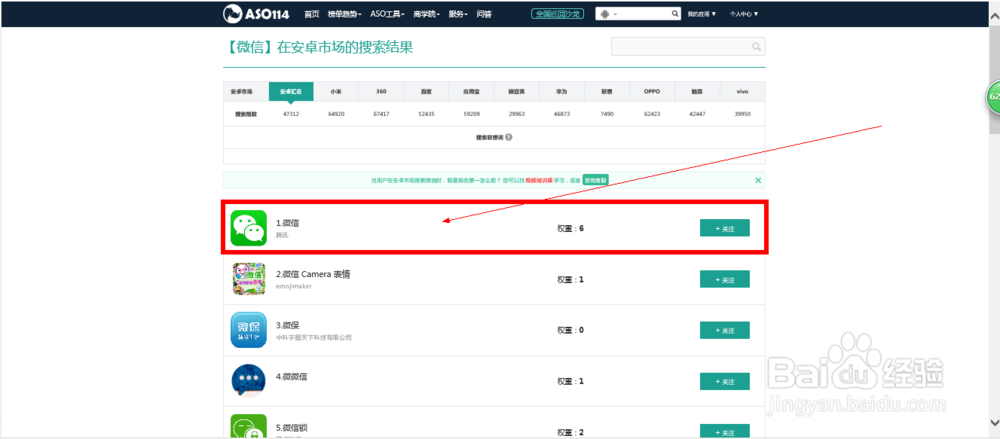This screenshot has height=439, width=1000.
Task: Expand the 商学院 menu
Action: point(427,14)
